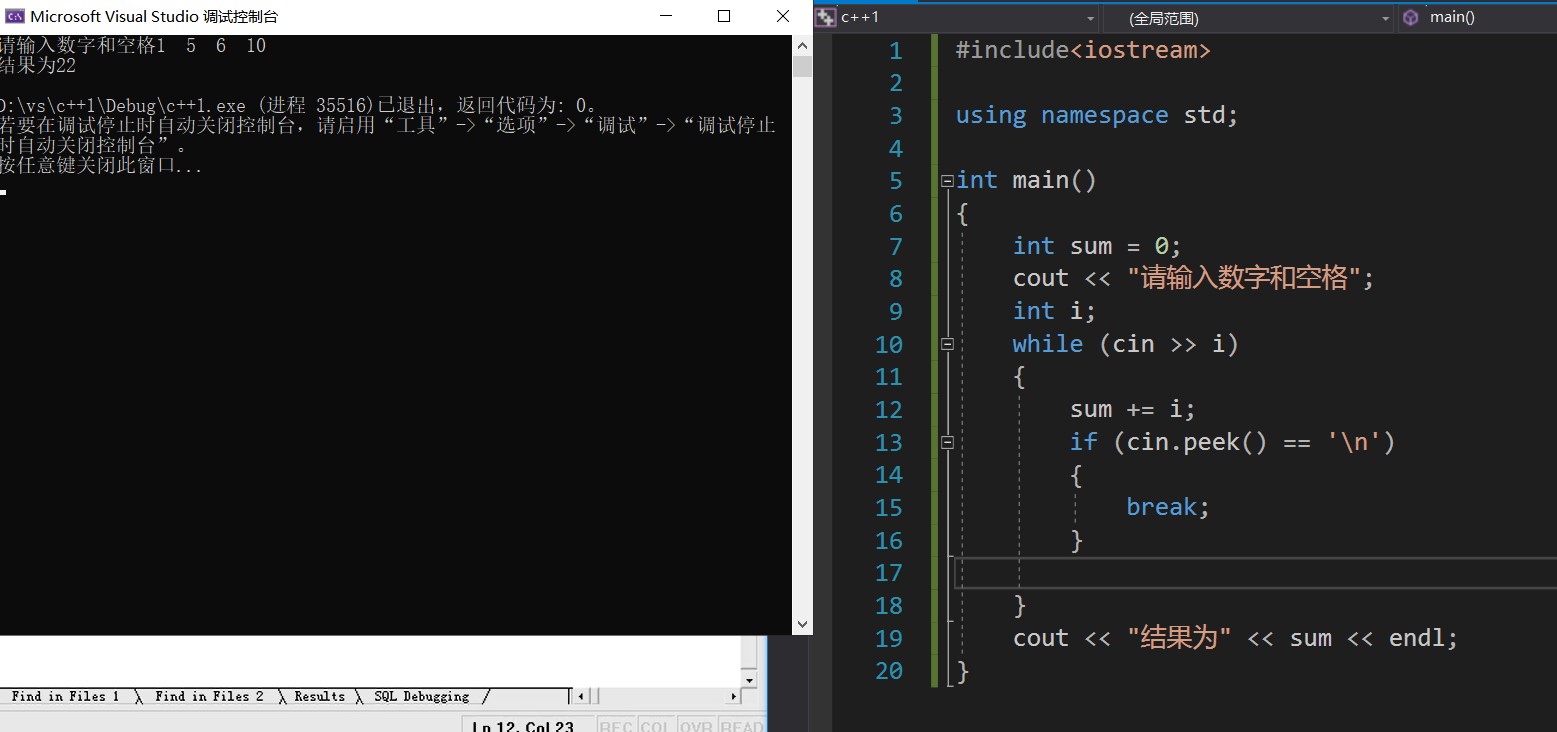
Task: Click the 结果为22 console output line
Action: [38, 66]
